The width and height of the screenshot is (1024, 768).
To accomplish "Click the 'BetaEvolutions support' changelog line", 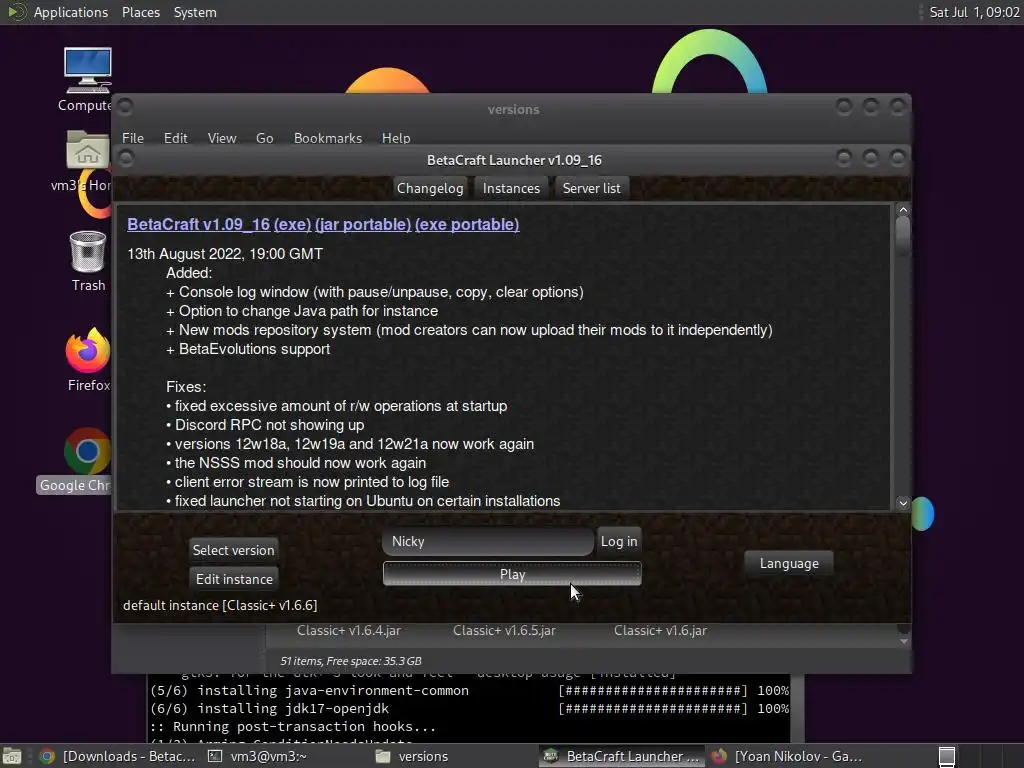I will (x=248, y=349).
